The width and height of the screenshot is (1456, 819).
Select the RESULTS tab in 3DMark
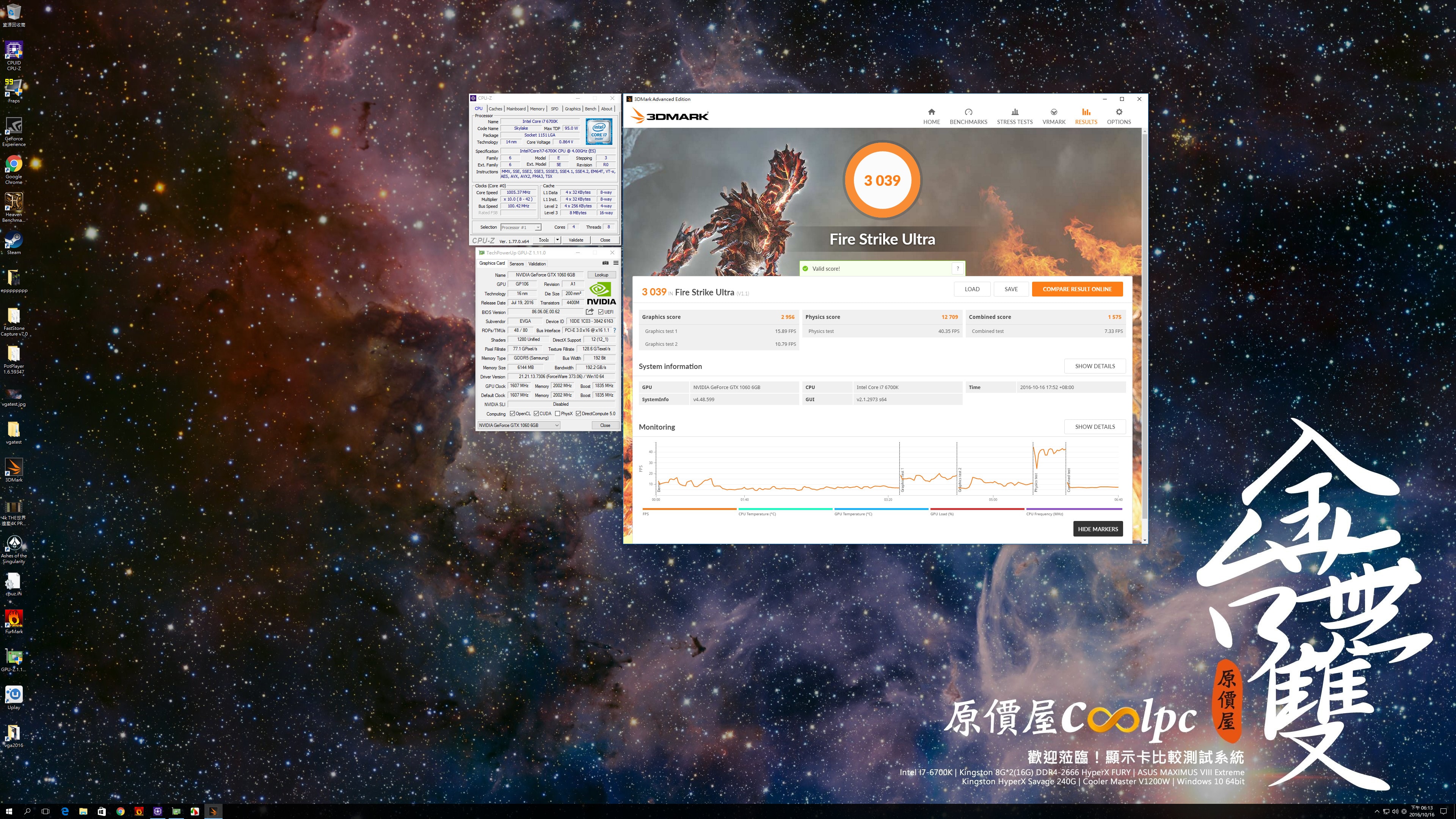click(1086, 116)
